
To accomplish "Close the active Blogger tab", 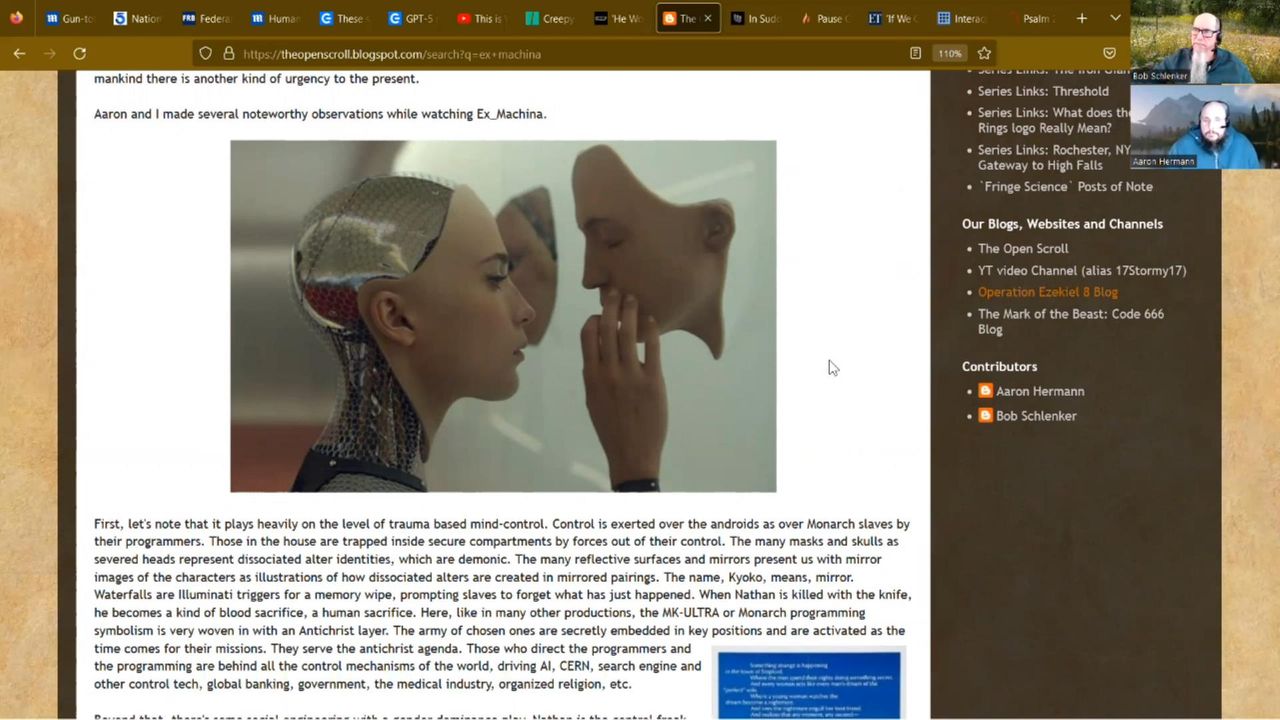I will (x=707, y=18).
